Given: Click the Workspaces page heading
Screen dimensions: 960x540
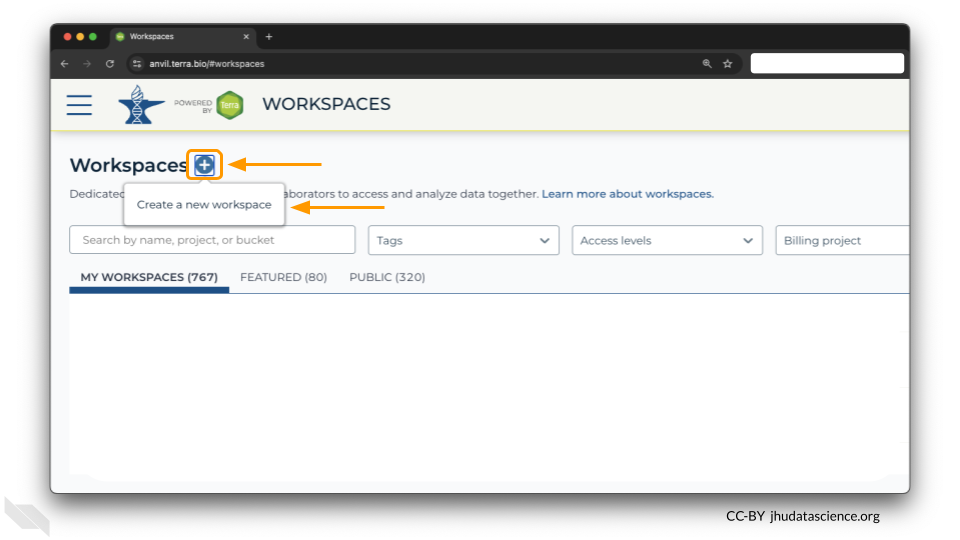Looking at the screenshot, I should tap(129, 165).
